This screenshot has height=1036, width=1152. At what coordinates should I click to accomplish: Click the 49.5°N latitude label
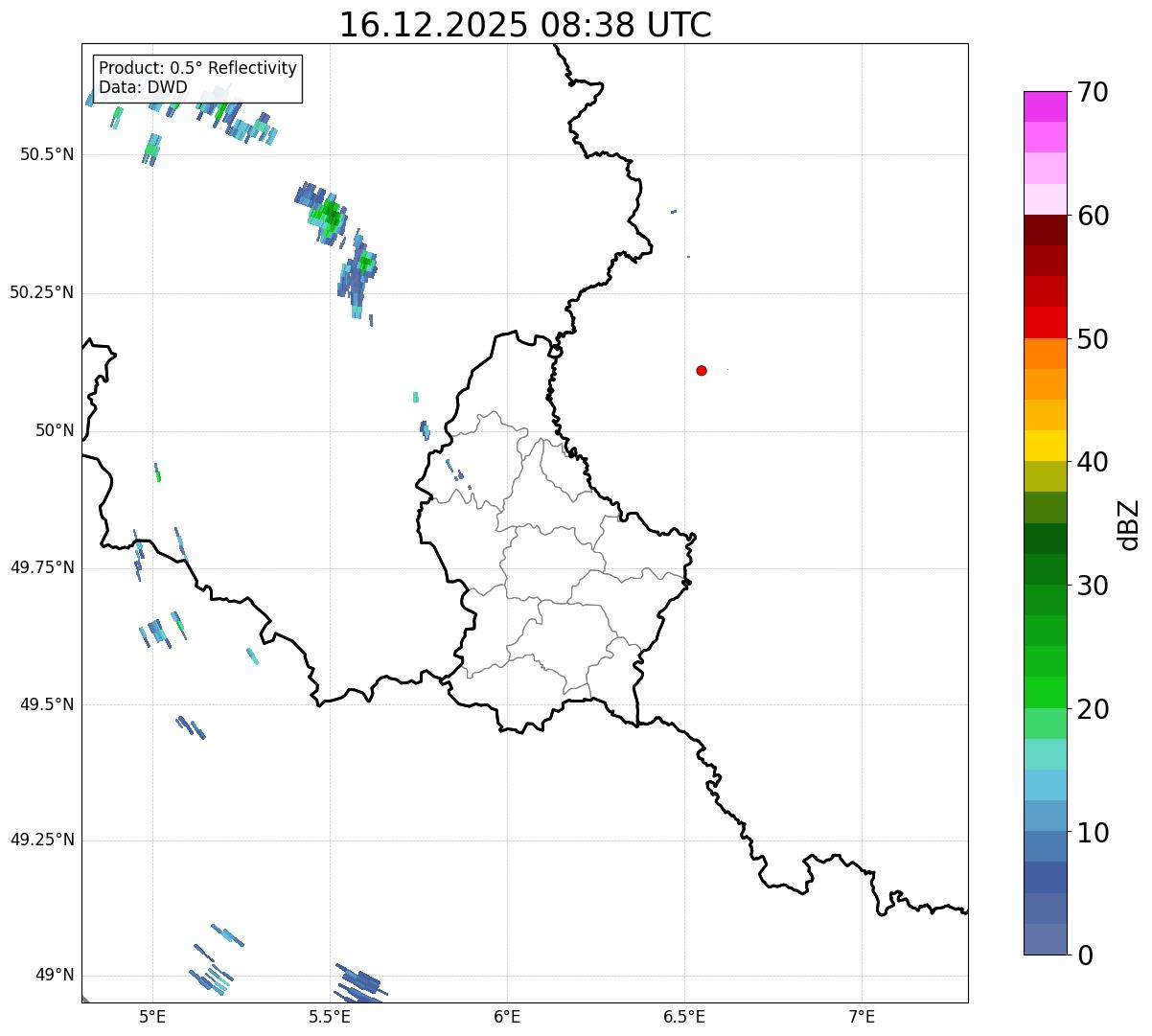click(47, 704)
